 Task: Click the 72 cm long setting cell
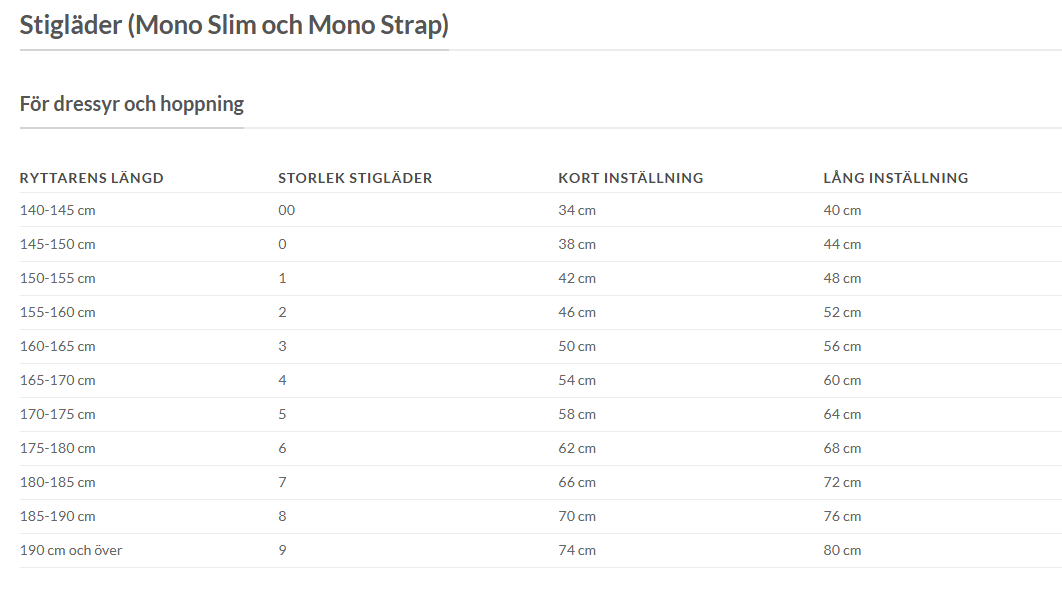point(842,482)
